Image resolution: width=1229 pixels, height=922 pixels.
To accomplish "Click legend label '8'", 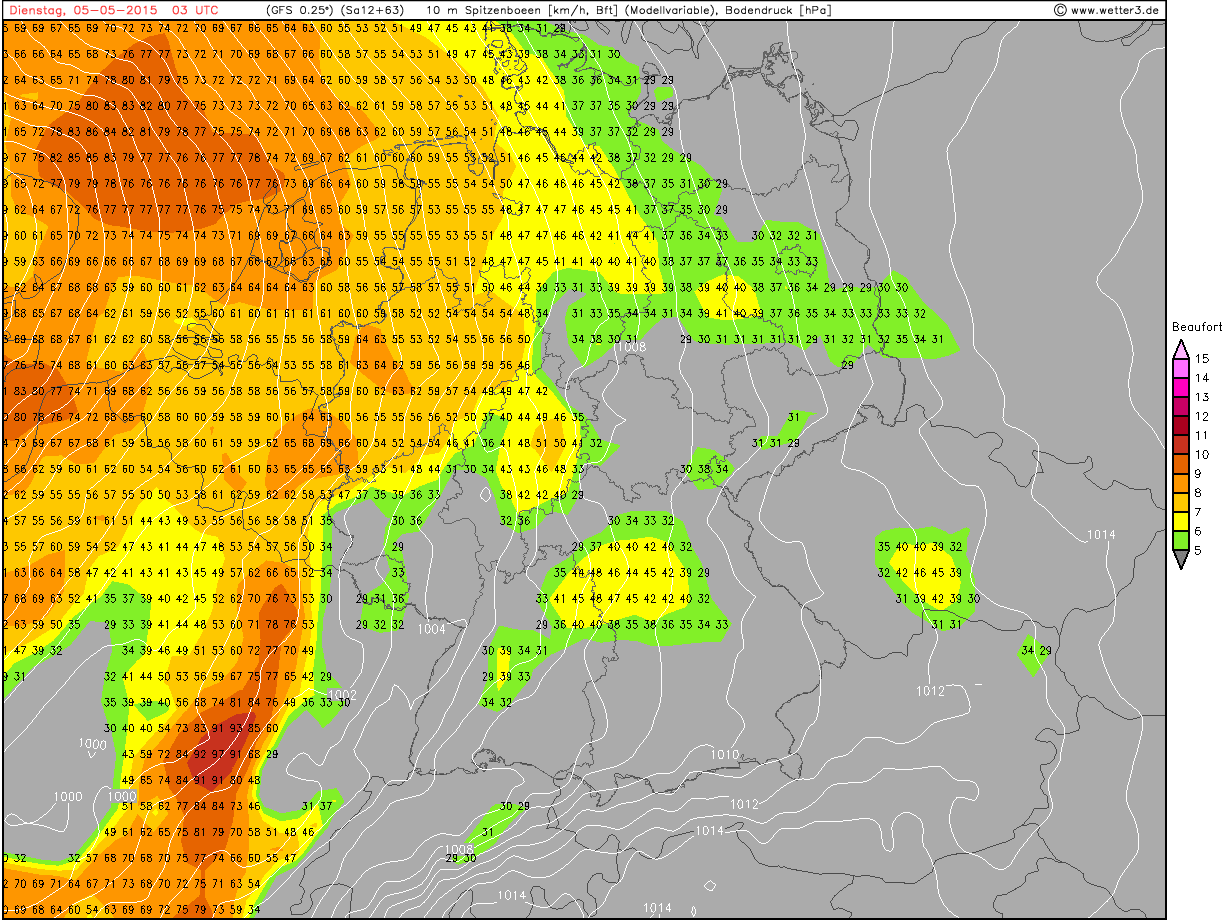I will (x=1200, y=492).
